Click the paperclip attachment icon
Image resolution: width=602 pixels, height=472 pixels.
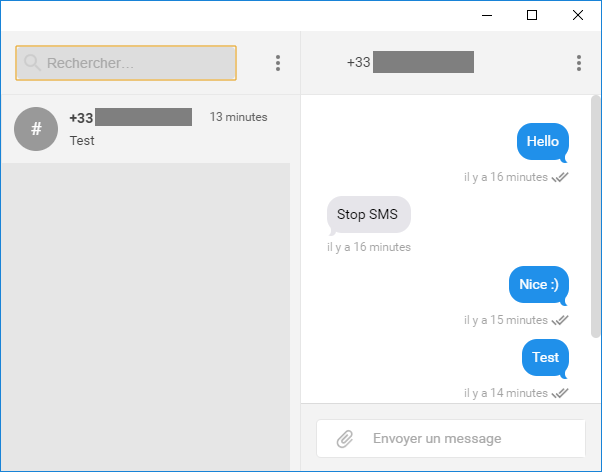coord(345,439)
